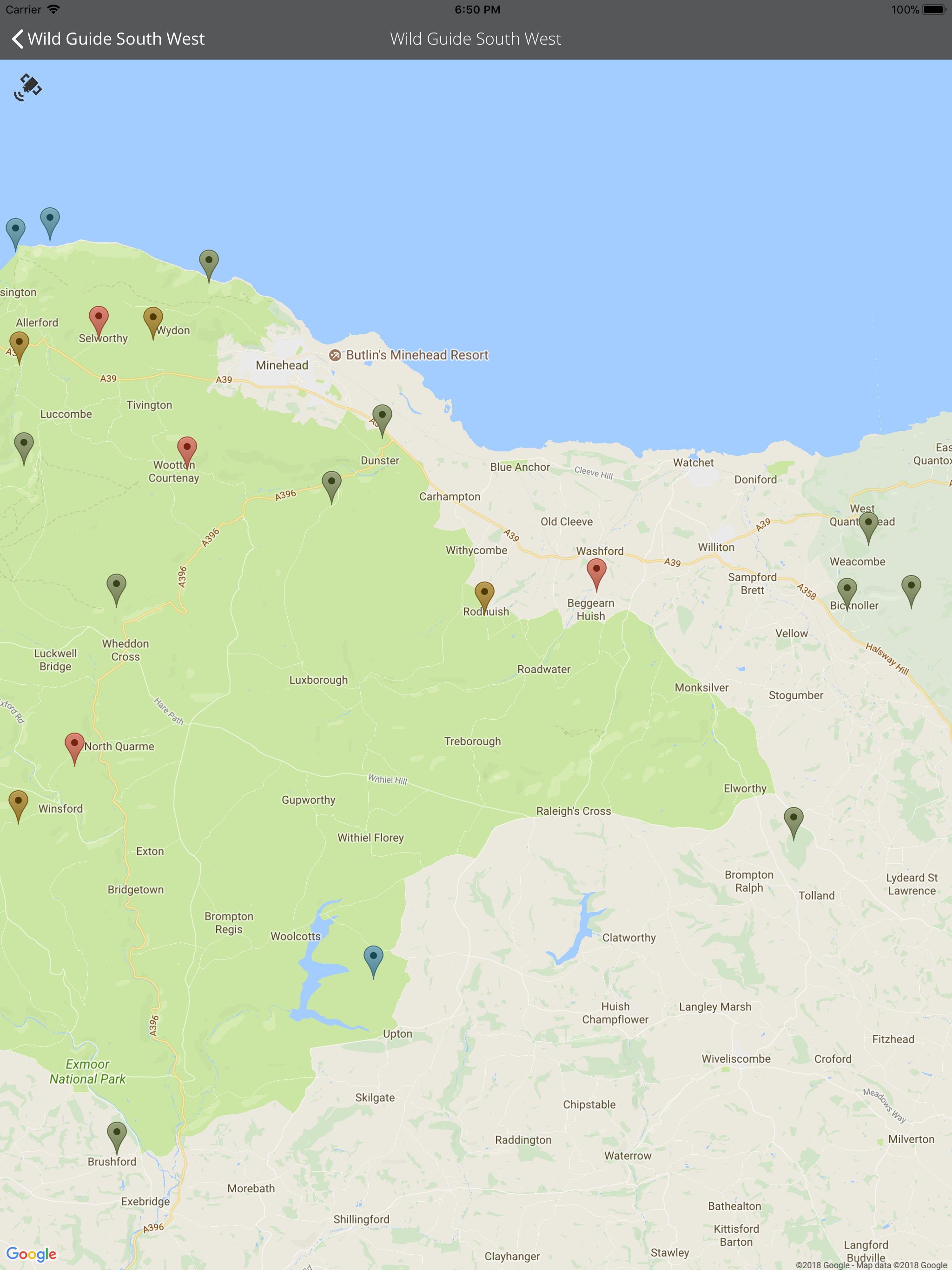Tap the Stogumber village label

pyautogui.click(x=796, y=695)
